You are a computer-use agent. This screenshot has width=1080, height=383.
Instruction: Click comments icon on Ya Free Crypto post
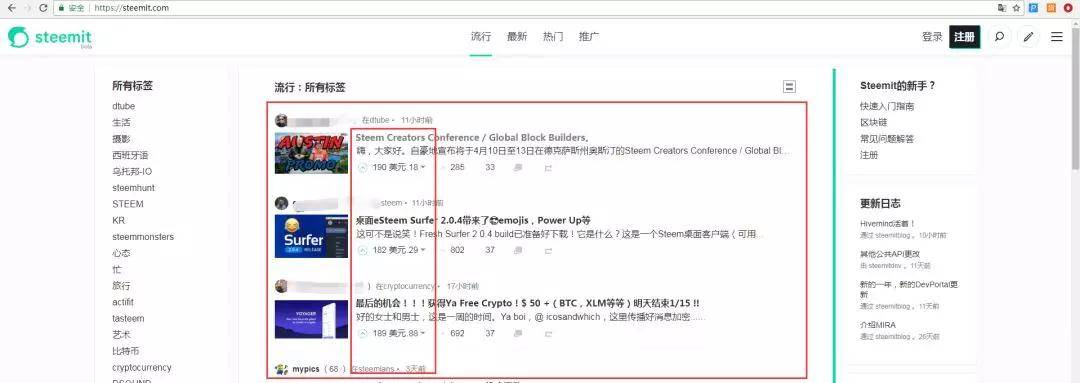(x=518, y=333)
